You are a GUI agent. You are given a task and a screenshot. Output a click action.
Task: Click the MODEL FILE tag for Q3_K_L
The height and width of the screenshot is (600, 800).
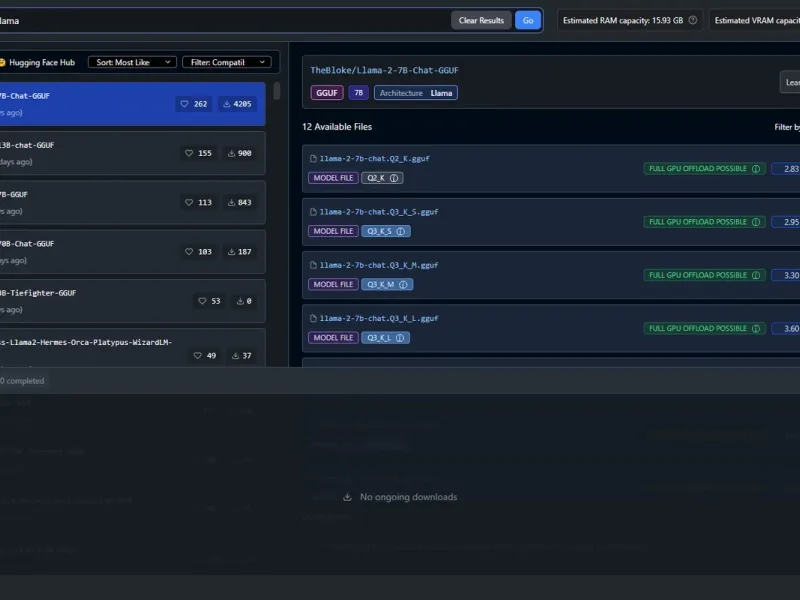[333, 338]
